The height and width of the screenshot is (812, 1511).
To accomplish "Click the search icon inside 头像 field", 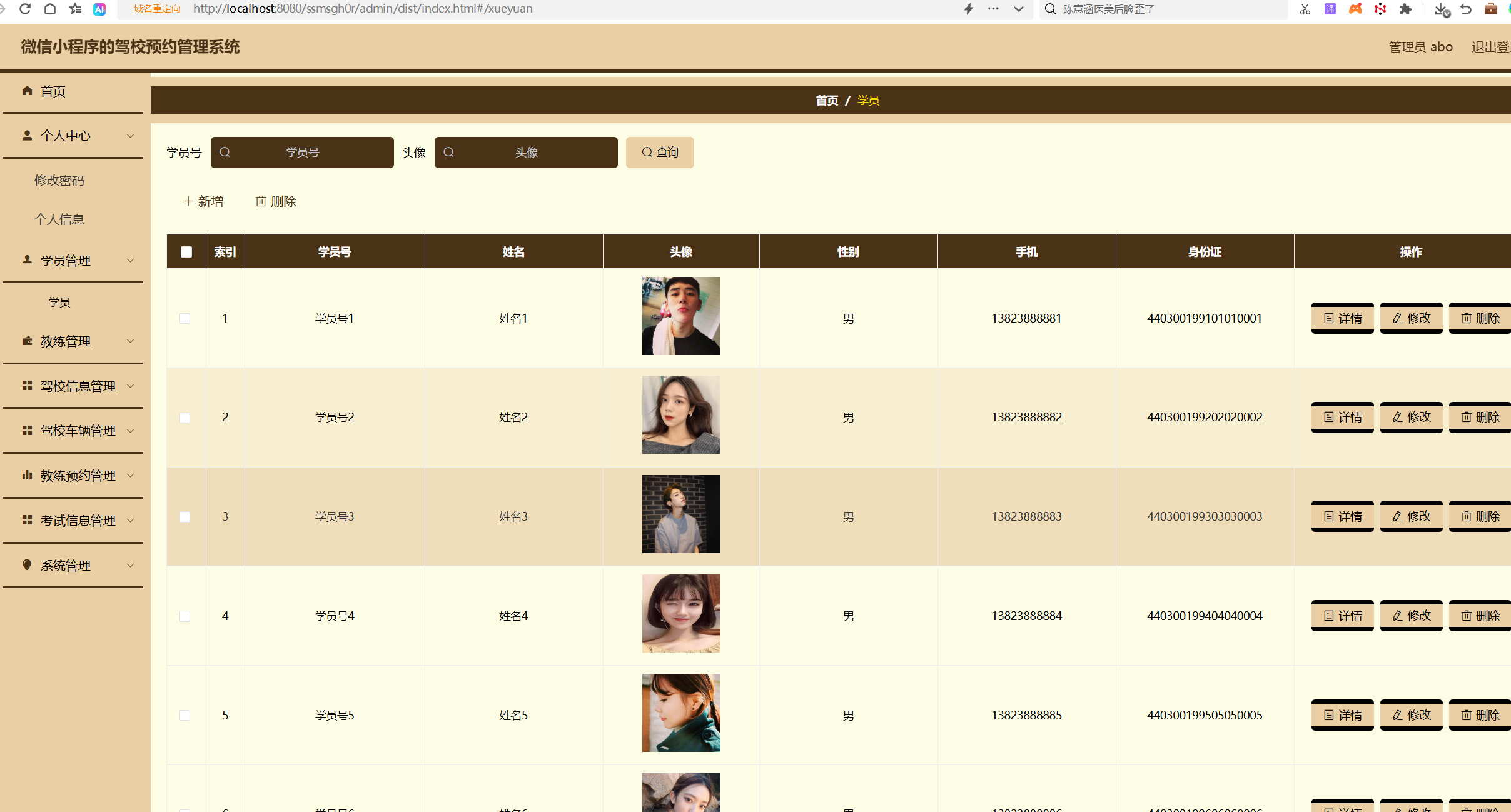I will pyautogui.click(x=449, y=152).
